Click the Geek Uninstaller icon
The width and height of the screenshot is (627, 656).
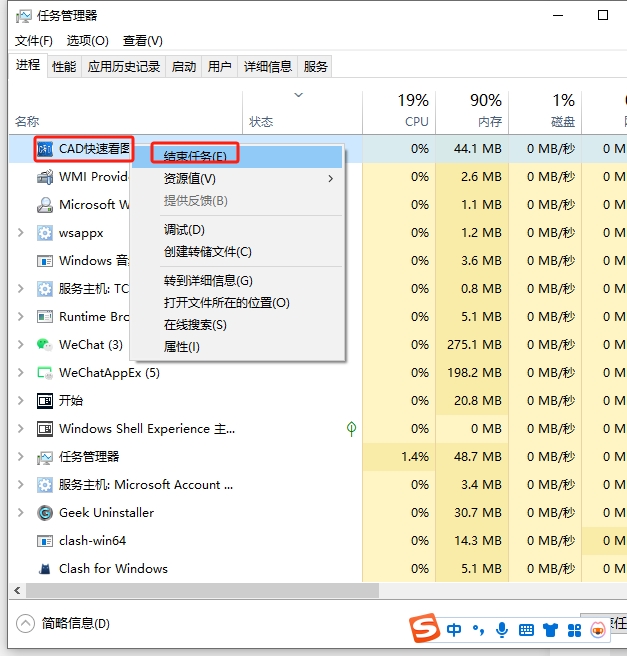(45, 513)
